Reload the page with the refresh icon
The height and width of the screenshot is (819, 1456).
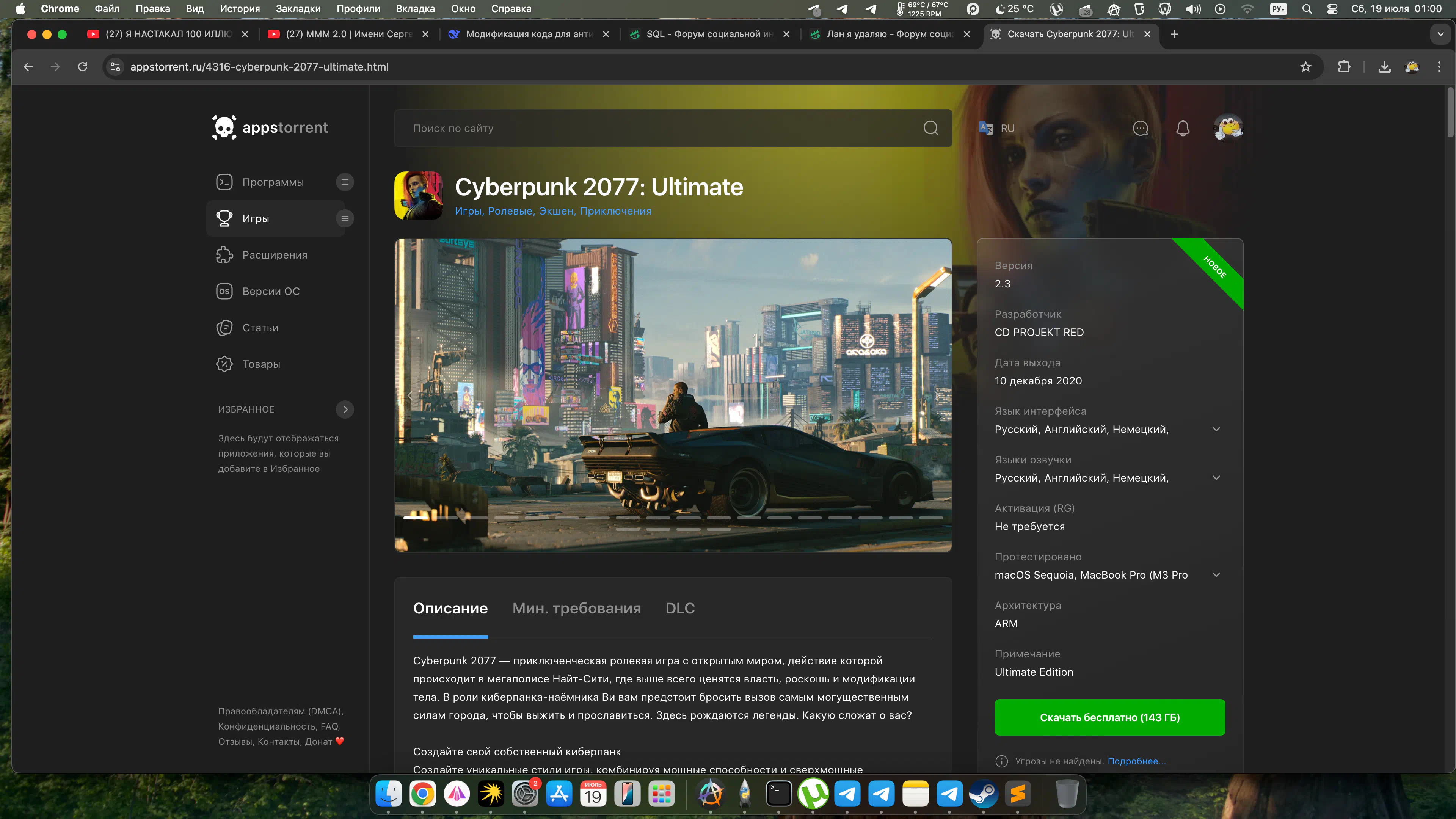(83, 67)
